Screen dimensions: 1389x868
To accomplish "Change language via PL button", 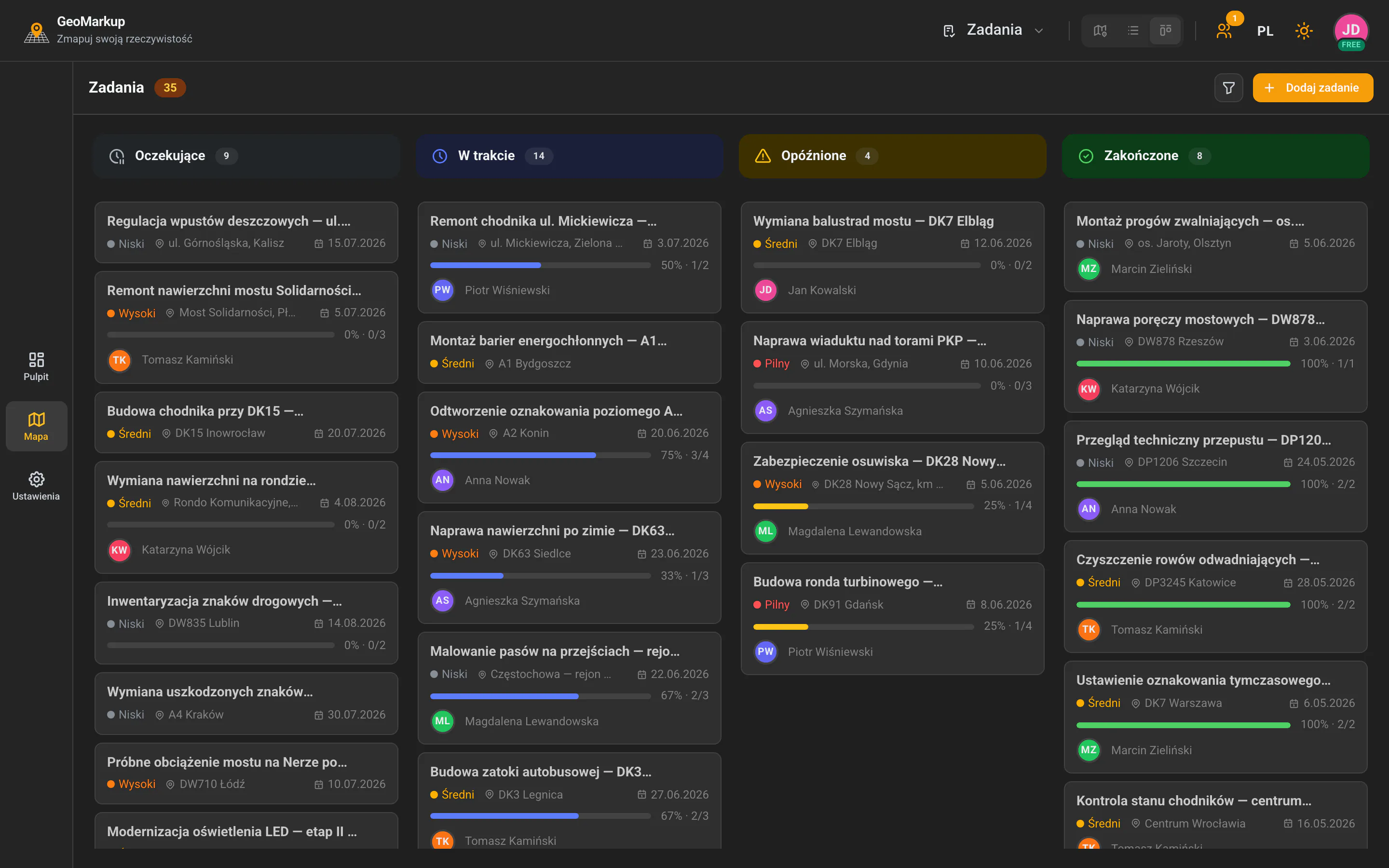I will pyautogui.click(x=1265, y=30).
